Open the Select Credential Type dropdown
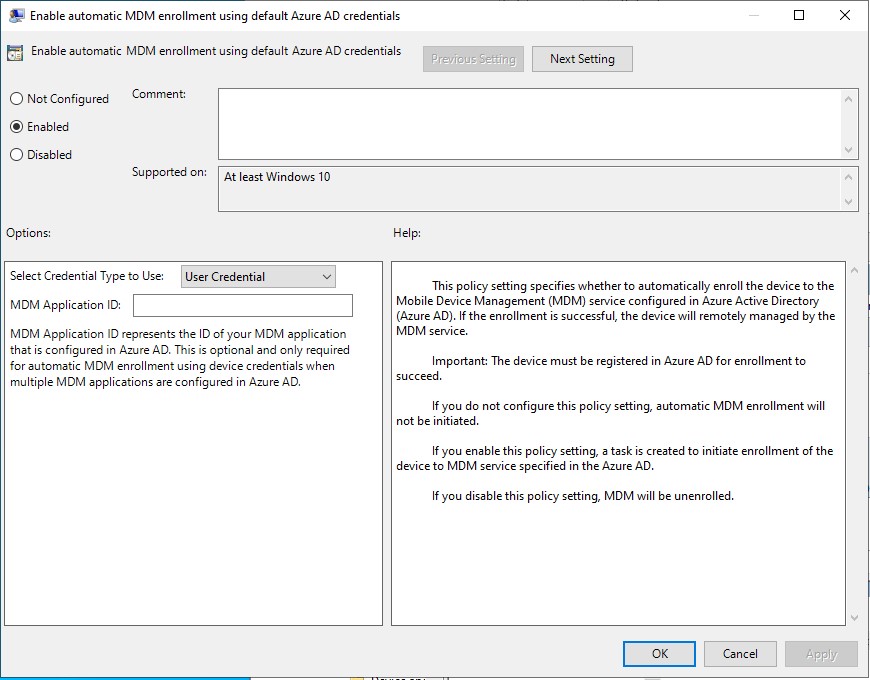The height and width of the screenshot is (680, 870). 258,276
